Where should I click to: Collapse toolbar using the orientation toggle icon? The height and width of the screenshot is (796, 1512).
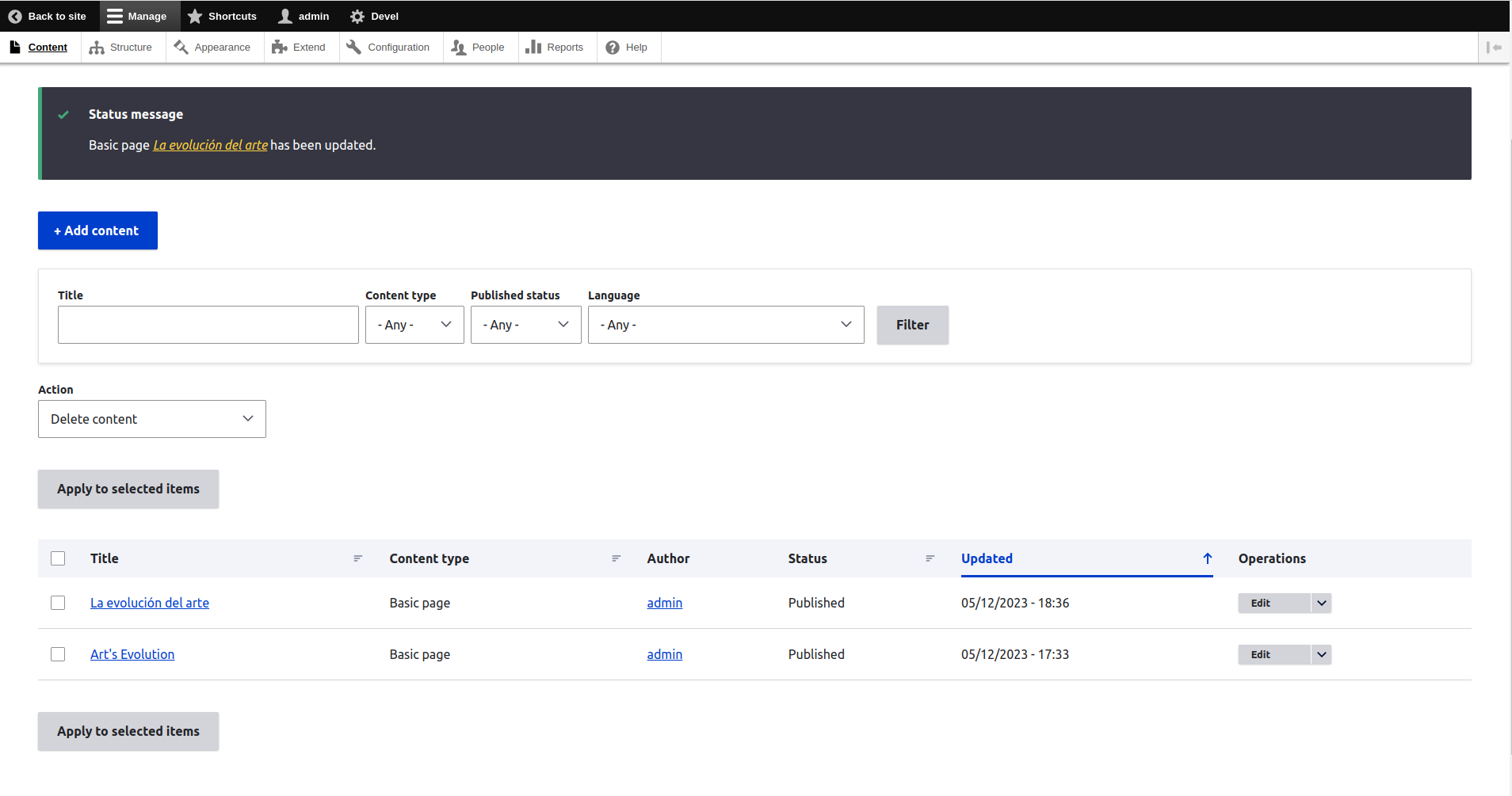pos(1494,48)
